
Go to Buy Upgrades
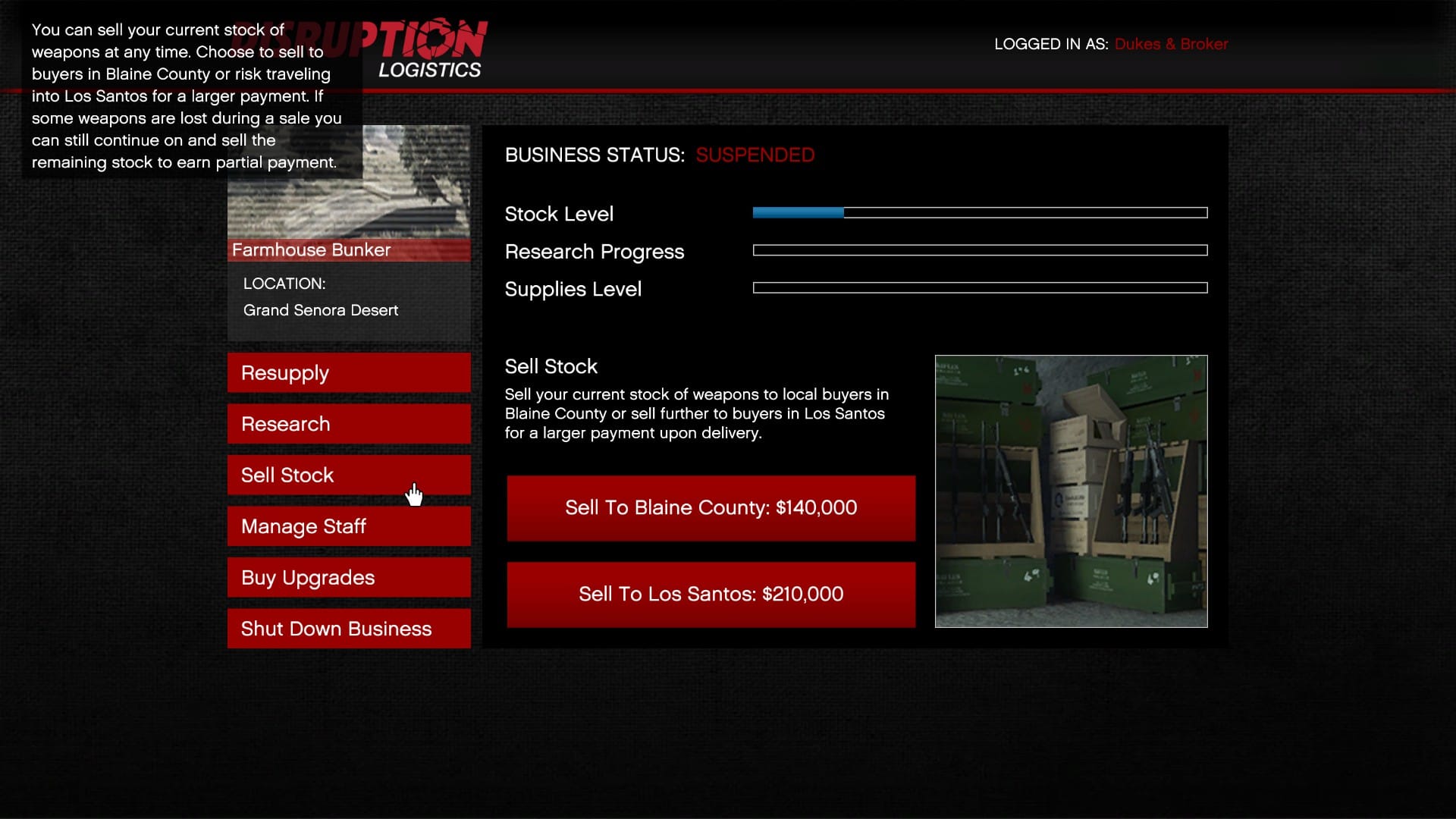click(349, 577)
